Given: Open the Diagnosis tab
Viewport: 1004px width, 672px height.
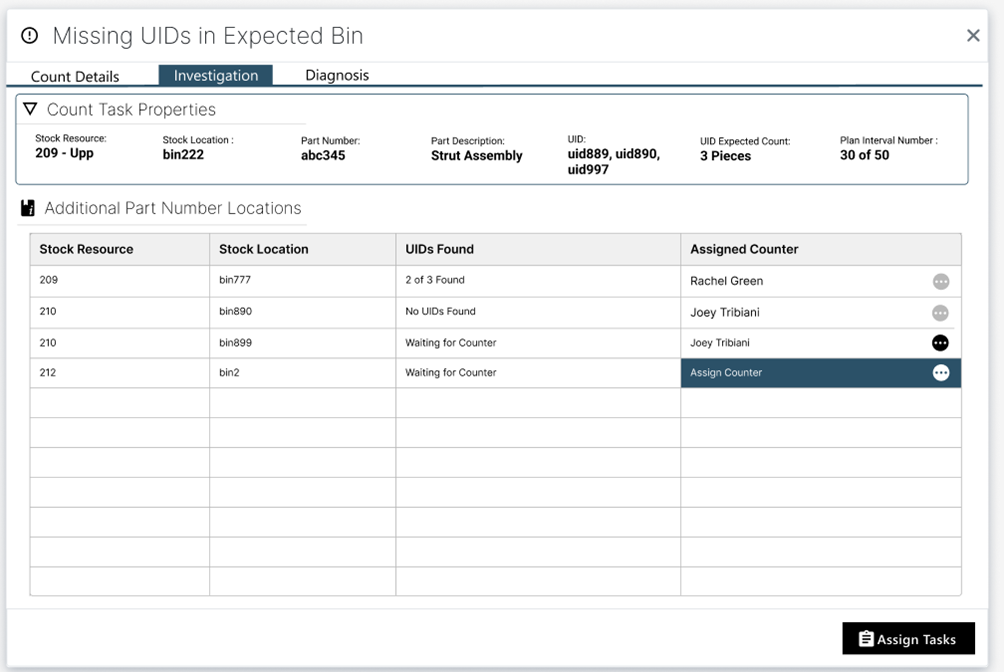Looking at the screenshot, I should tap(337, 75).
